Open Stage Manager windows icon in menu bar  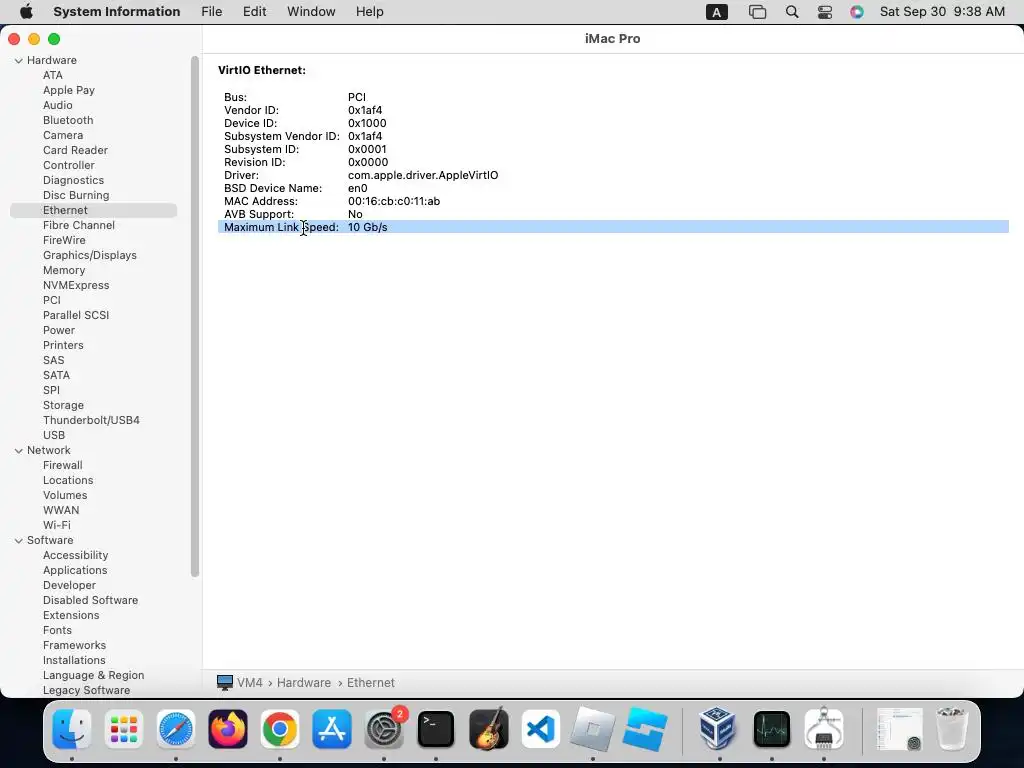tap(757, 12)
